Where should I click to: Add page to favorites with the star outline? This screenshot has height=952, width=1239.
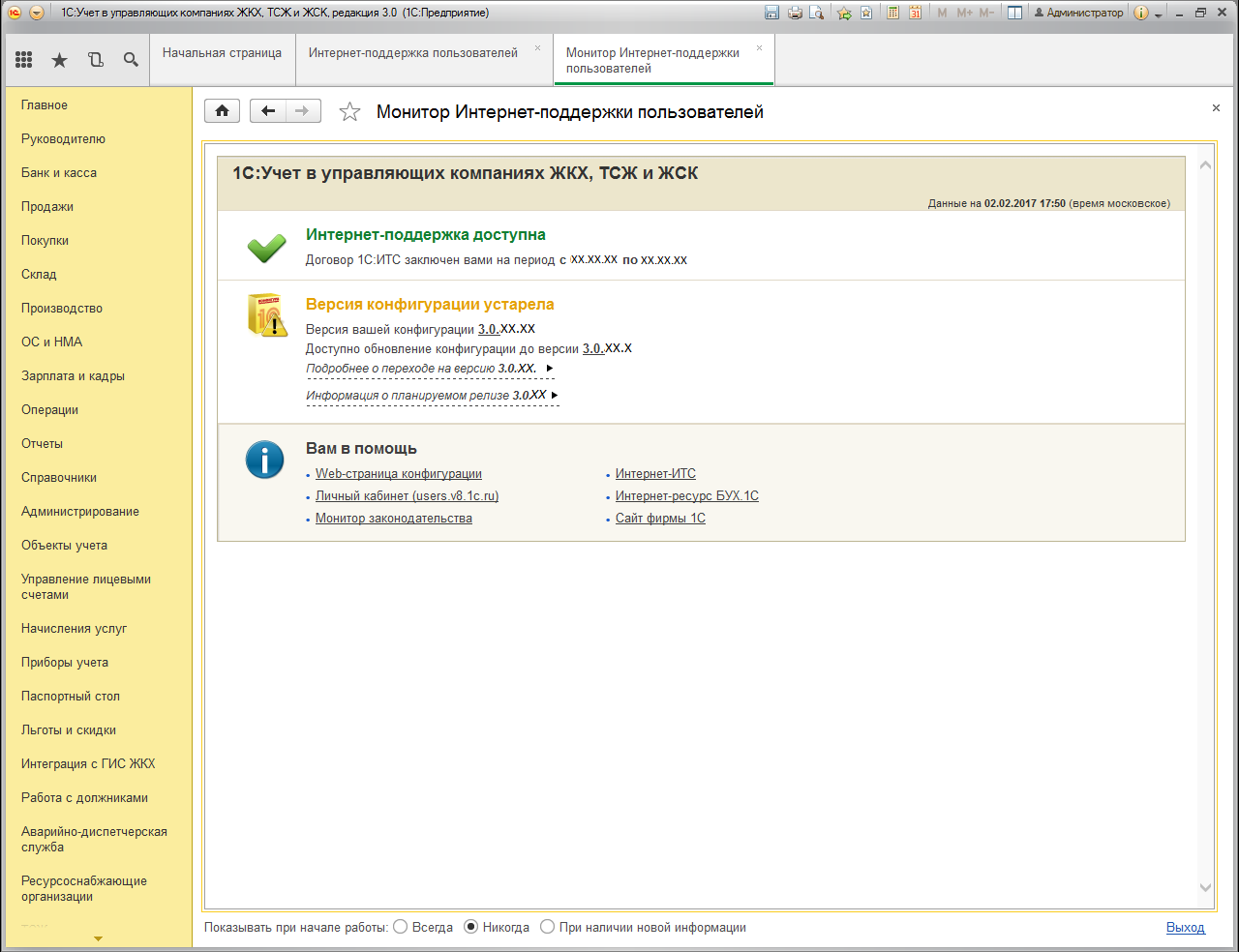(349, 112)
